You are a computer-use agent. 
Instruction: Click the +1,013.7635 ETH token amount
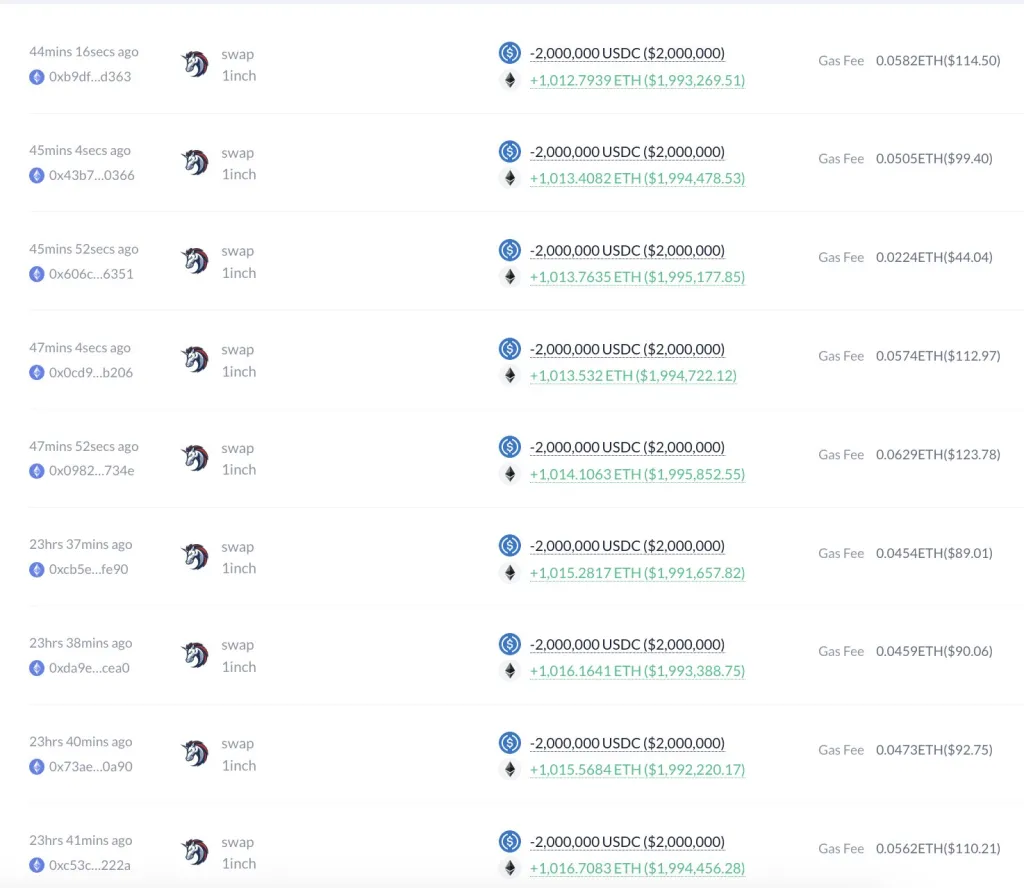637,277
